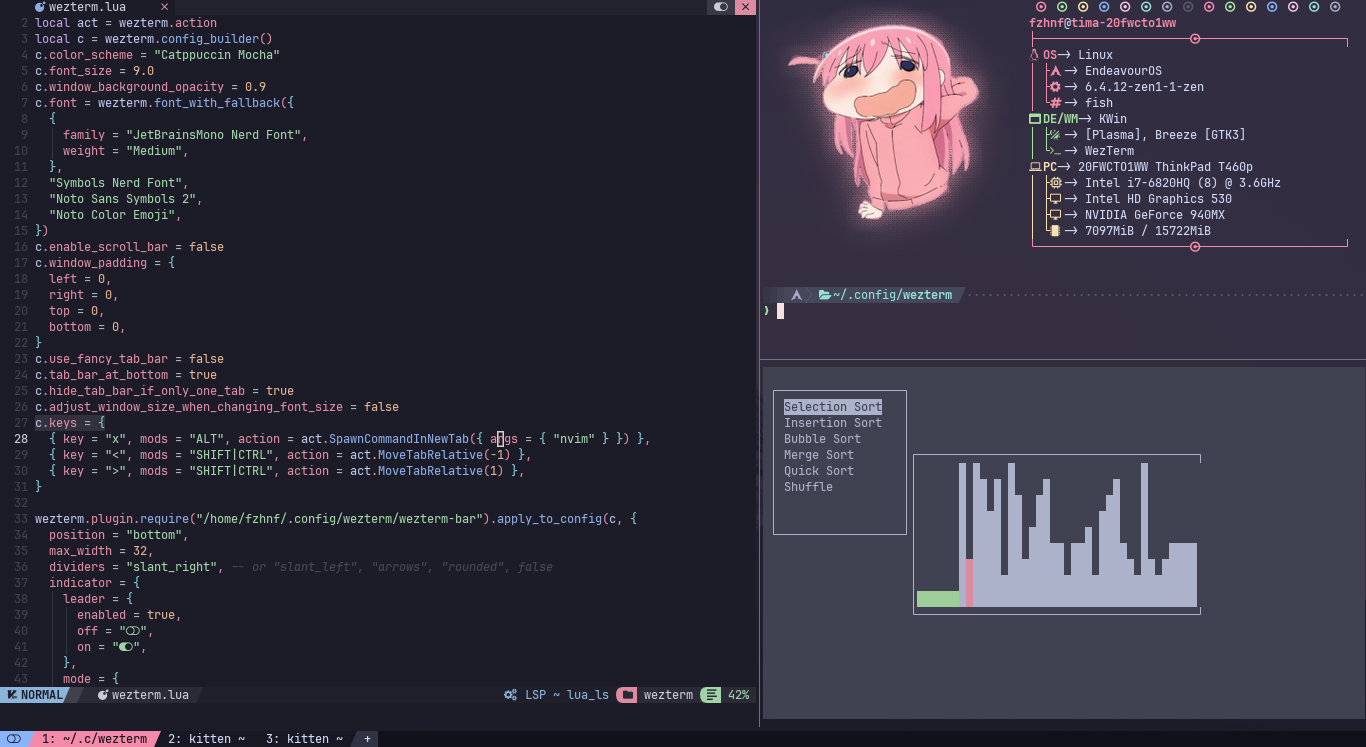1366x747 pixels.
Task: Click the laptop icon next to PC
Action: click(x=1035, y=167)
